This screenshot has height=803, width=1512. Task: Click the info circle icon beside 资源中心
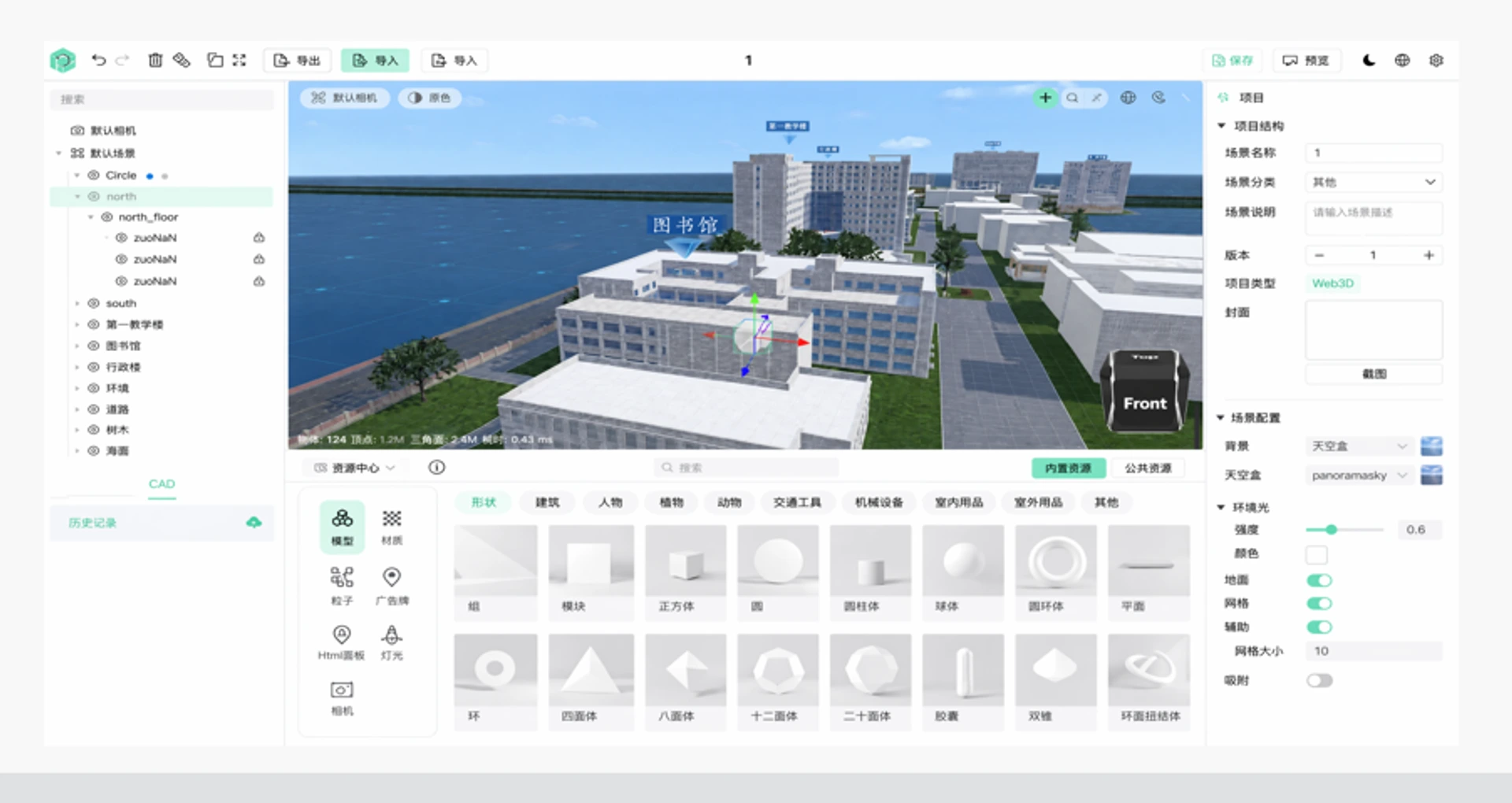click(437, 468)
